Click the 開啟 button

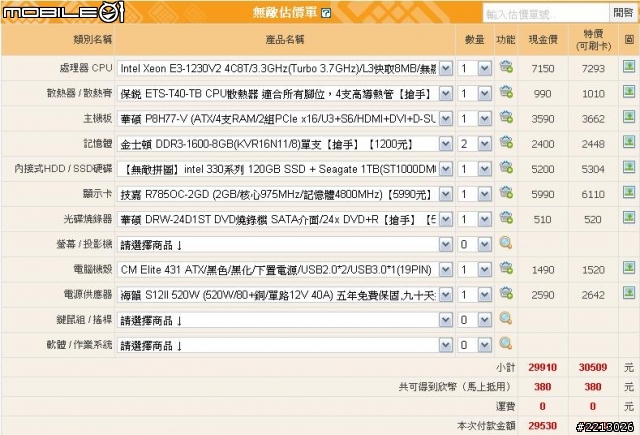[623, 13]
